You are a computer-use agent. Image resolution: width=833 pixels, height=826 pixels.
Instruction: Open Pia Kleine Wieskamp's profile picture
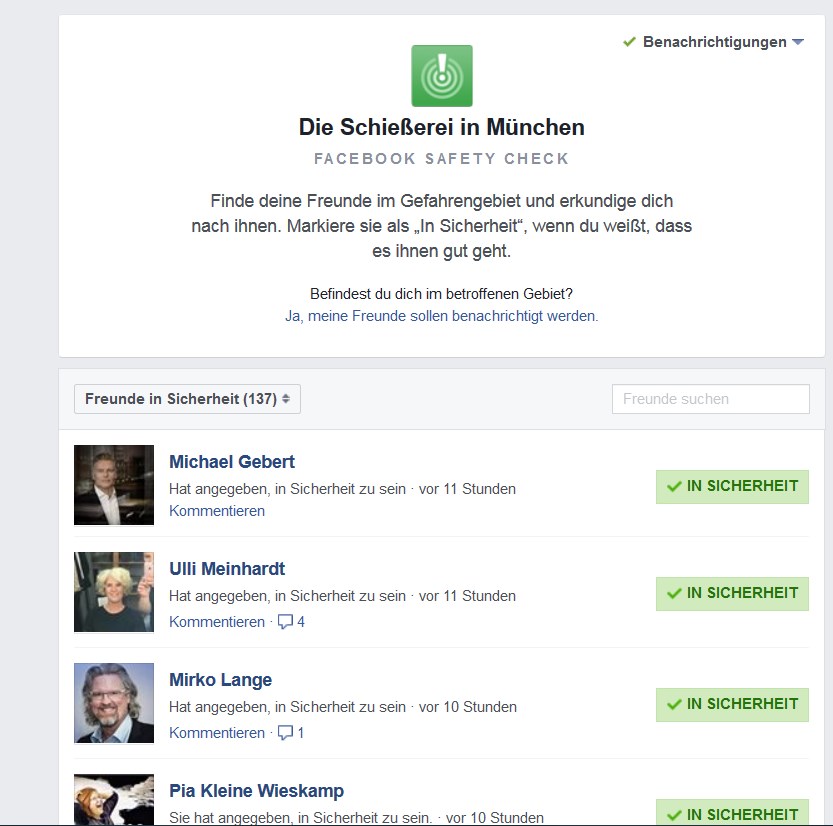coord(114,799)
